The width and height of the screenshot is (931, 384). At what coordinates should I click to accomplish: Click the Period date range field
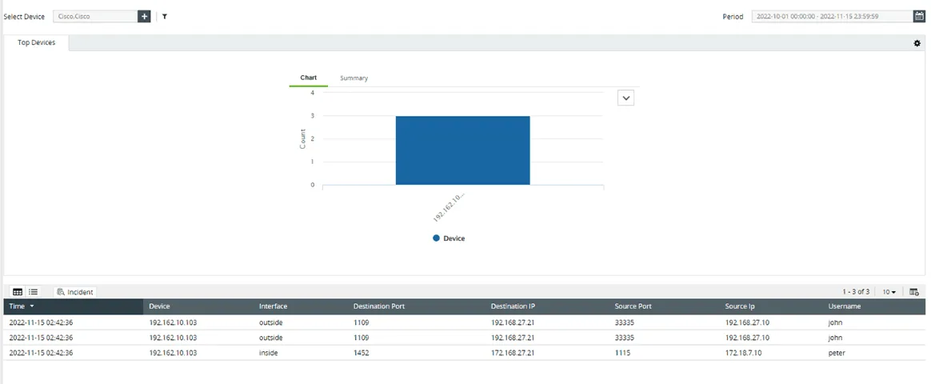tap(832, 17)
